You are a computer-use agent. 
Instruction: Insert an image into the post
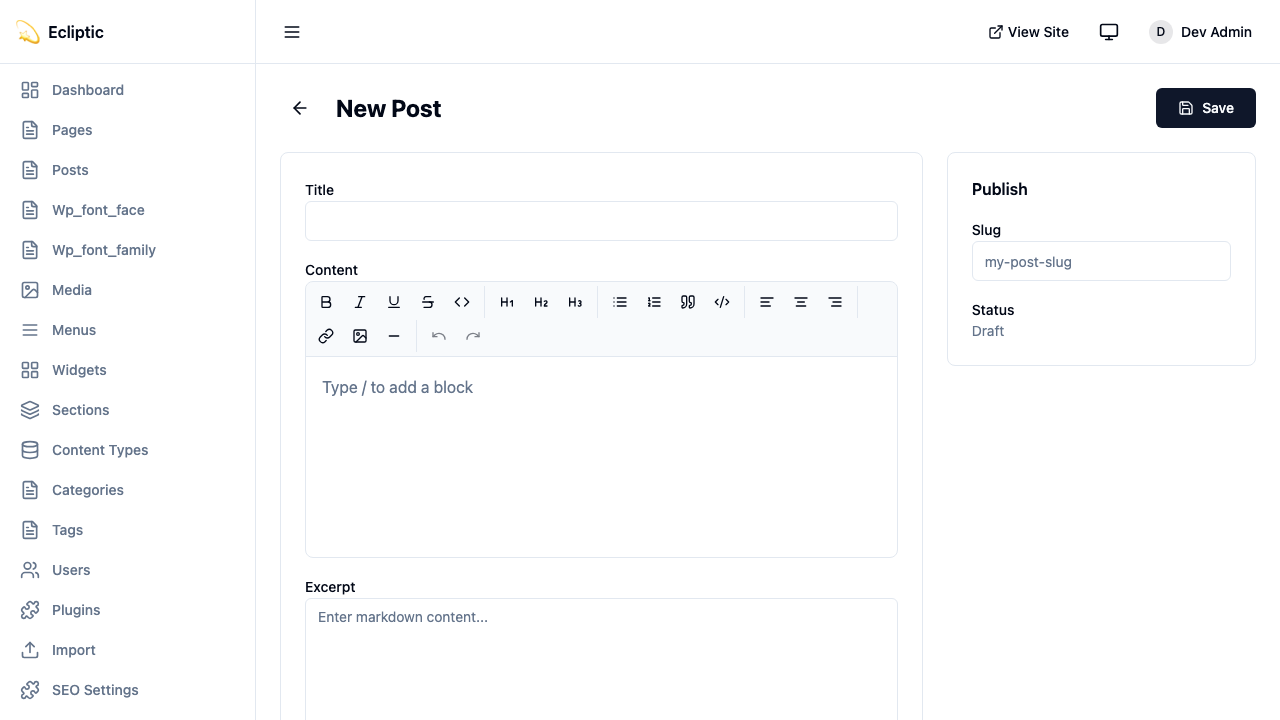360,336
